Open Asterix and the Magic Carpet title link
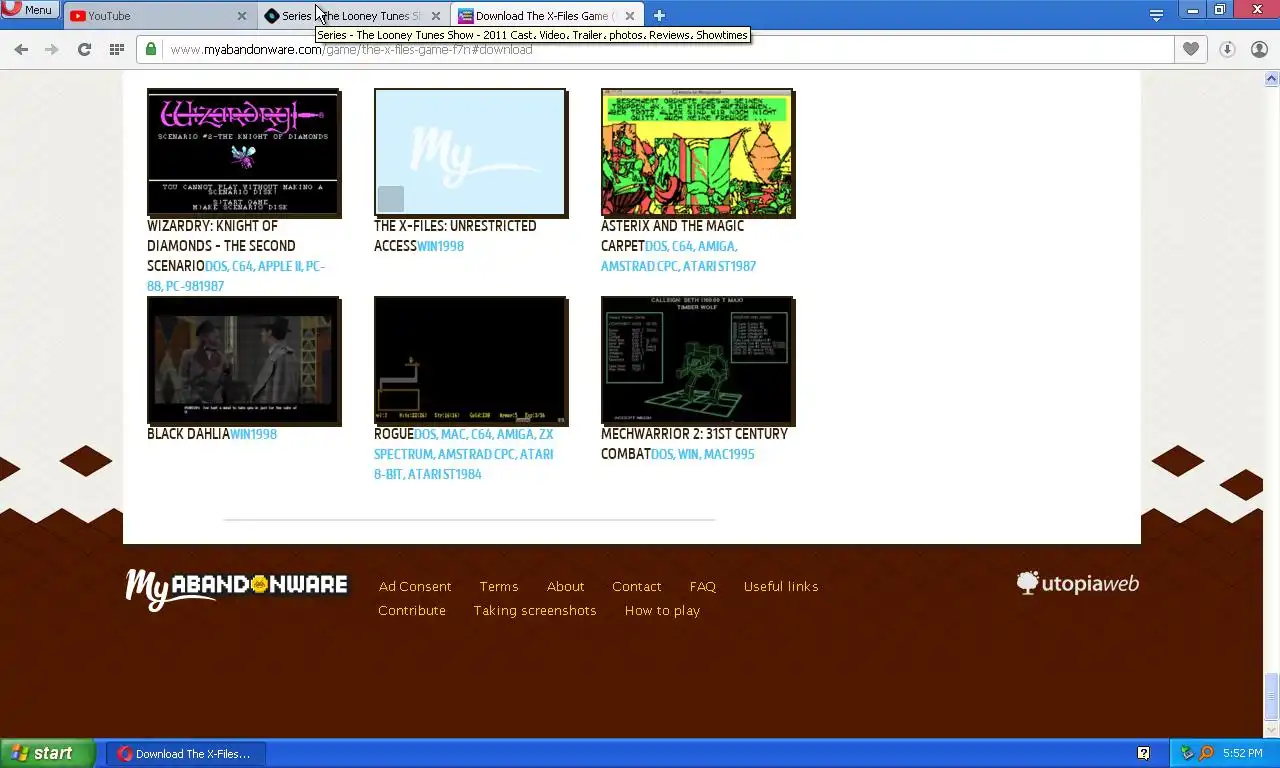The image size is (1280, 768). pos(672,236)
